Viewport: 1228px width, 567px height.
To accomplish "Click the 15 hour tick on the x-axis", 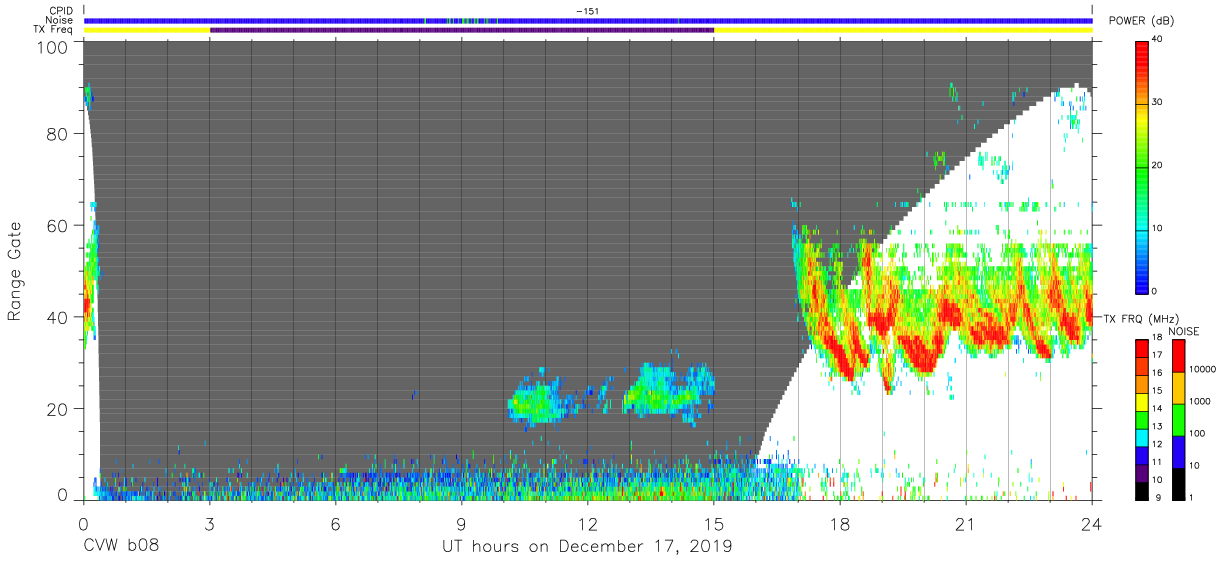I will pyautogui.click(x=713, y=523).
